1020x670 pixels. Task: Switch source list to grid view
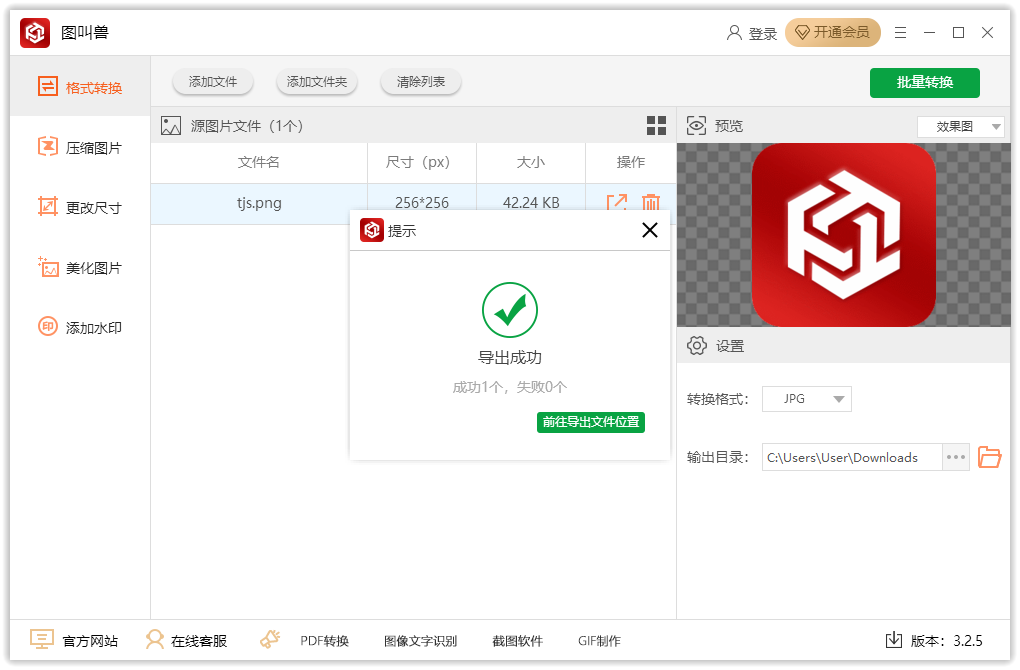tap(657, 126)
